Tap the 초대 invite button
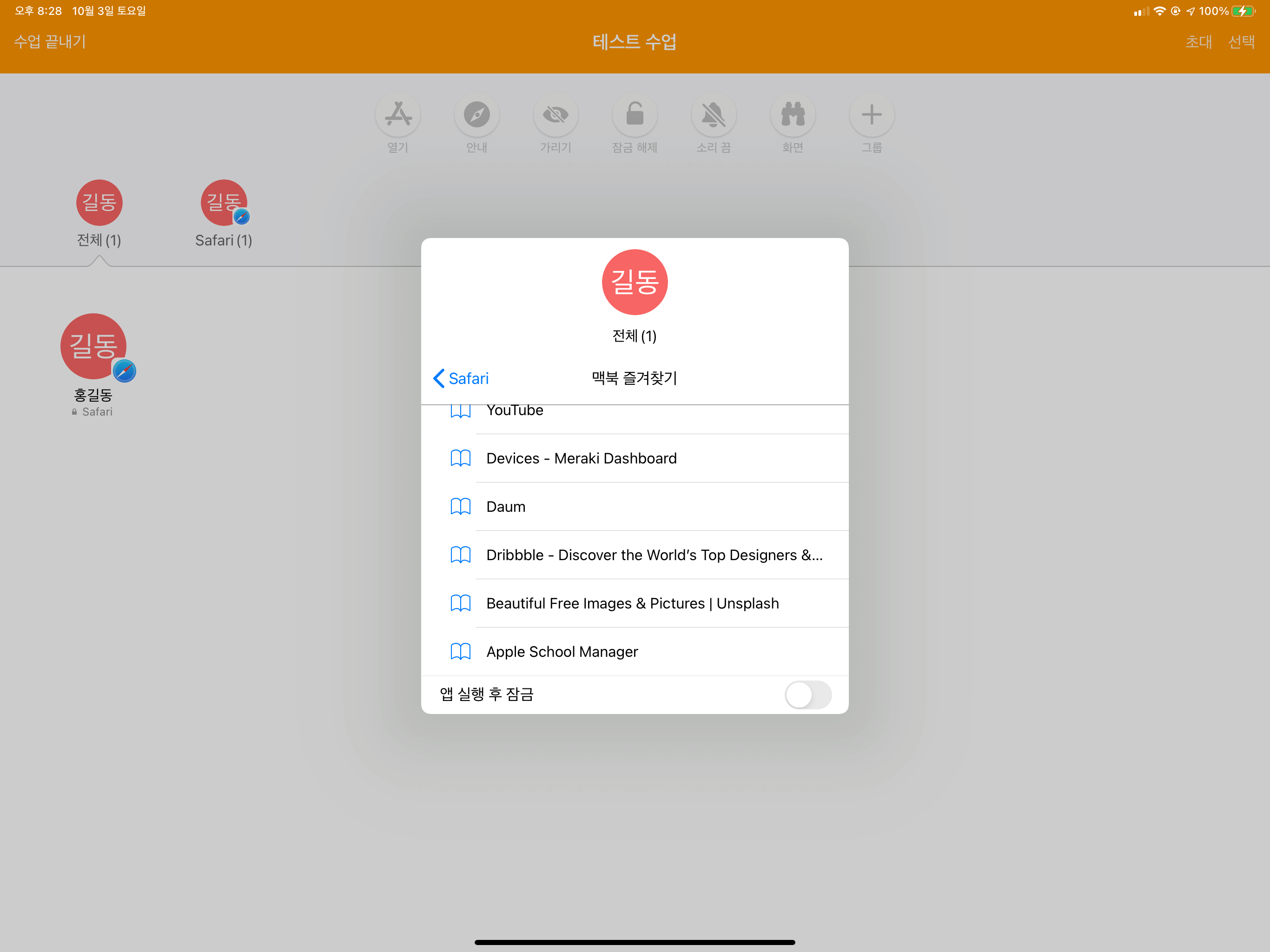 pos(1198,41)
